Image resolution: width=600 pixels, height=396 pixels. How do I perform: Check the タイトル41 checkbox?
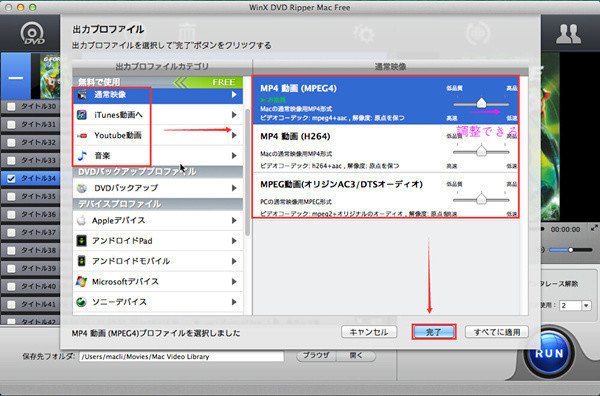11,304
